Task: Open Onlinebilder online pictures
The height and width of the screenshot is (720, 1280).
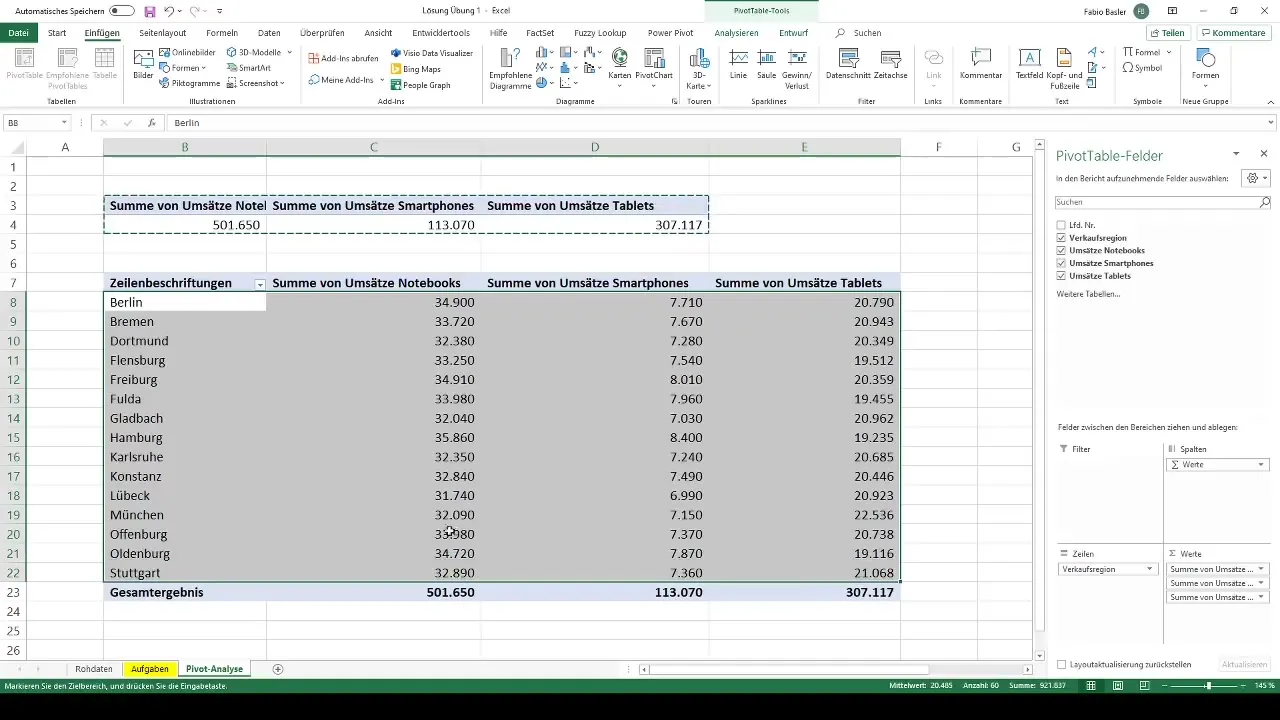Action: pyautogui.click(x=187, y=51)
